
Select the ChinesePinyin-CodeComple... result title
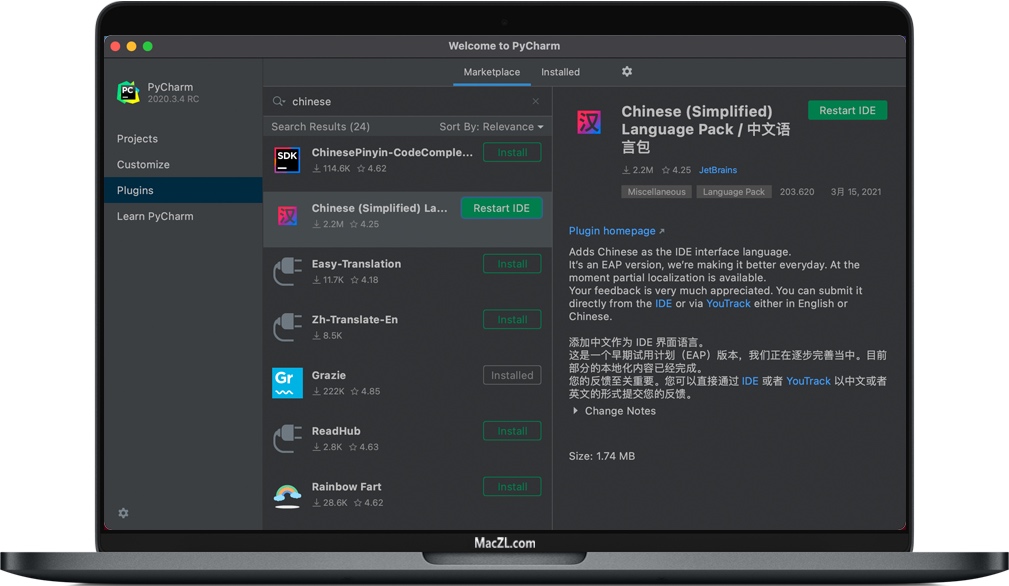click(392, 152)
